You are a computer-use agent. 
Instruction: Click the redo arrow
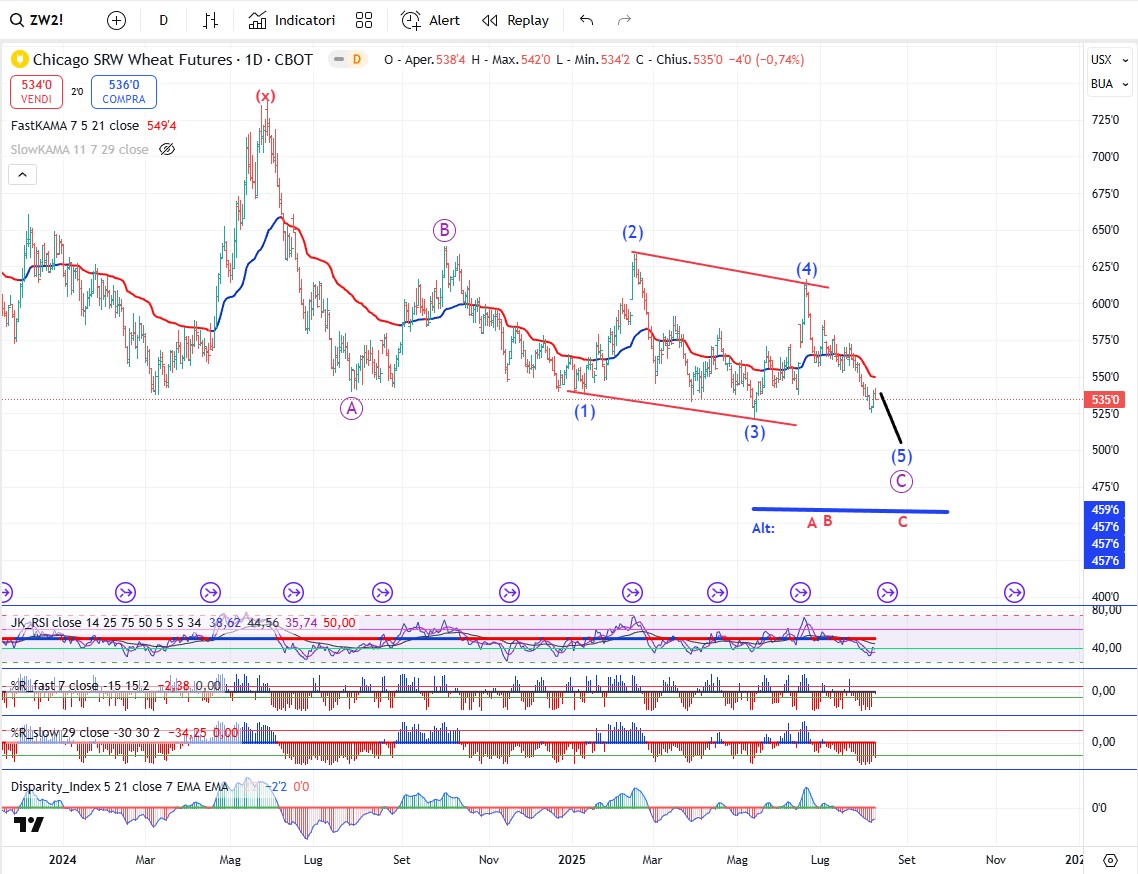click(x=625, y=20)
